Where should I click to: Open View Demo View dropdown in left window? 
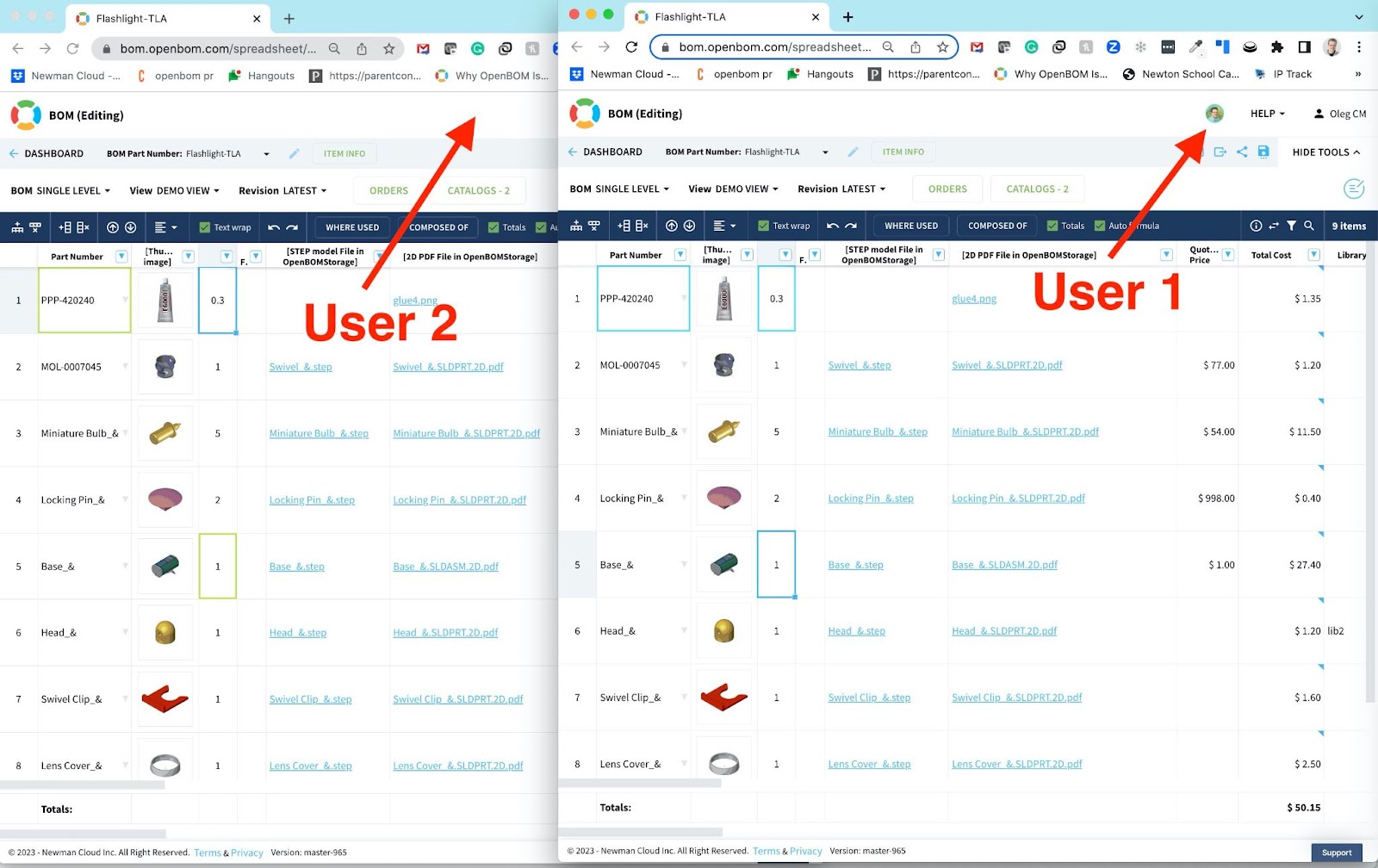[174, 190]
